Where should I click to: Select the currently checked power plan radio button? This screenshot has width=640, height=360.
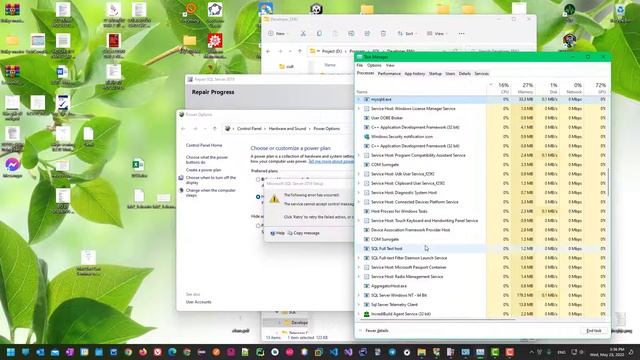click(x=258, y=197)
